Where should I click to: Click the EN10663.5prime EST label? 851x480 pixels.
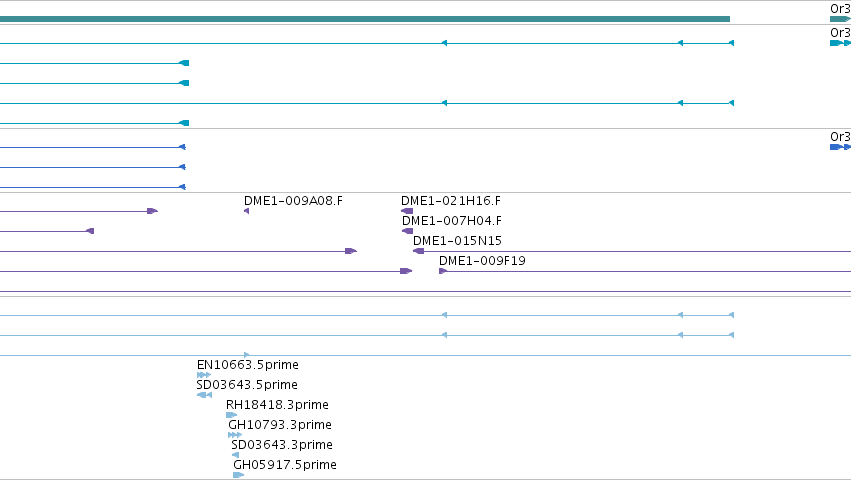(247, 365)
